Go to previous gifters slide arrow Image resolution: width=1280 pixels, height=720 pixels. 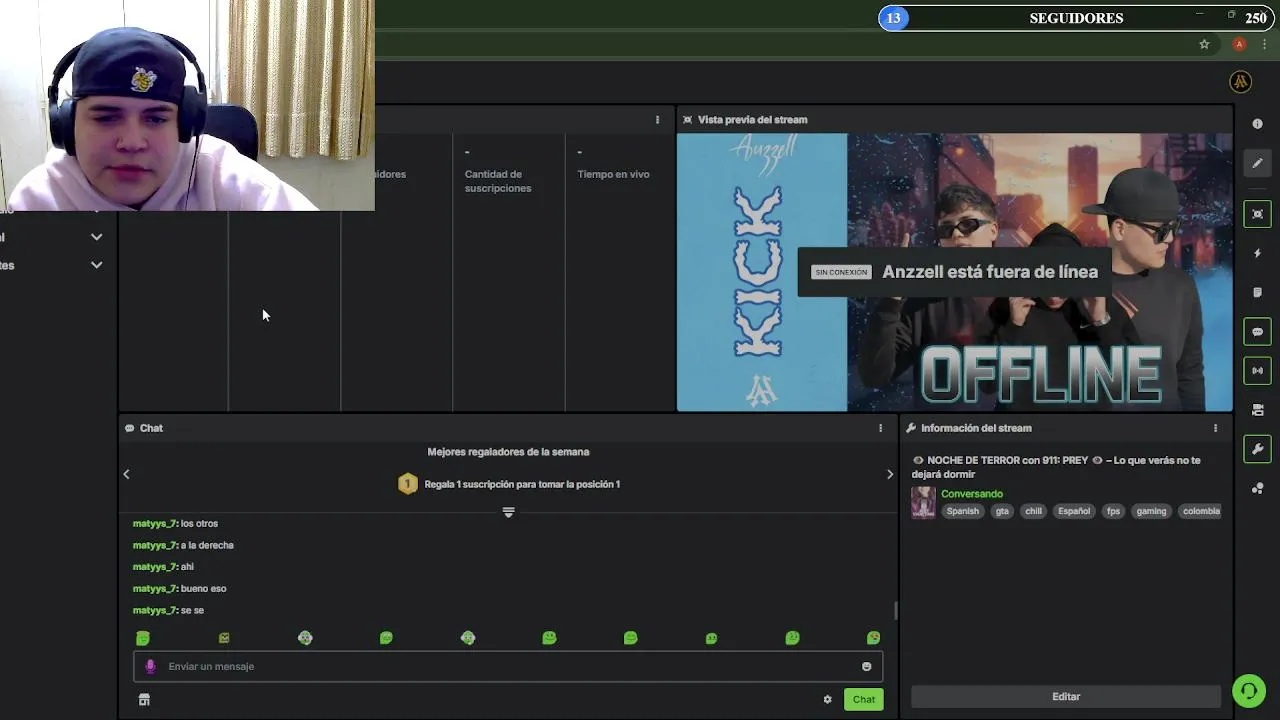click(126, 474)
